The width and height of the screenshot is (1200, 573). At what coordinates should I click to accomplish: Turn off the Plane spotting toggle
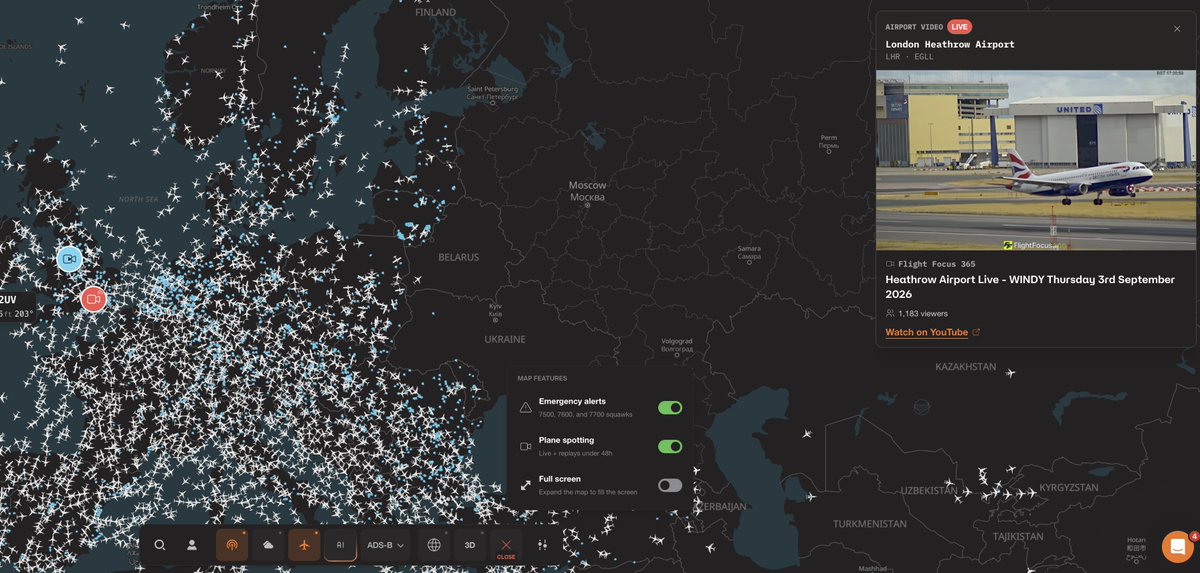[670, 446]
